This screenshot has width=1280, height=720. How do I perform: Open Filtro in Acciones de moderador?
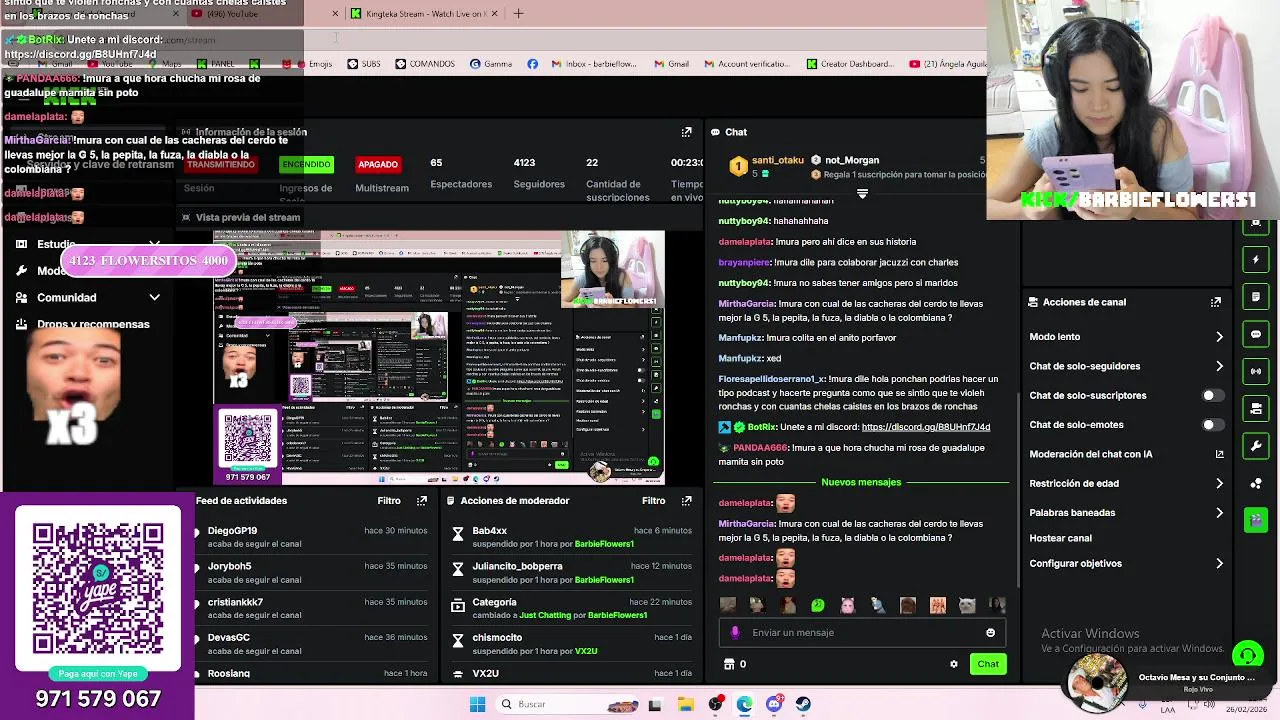653,501
